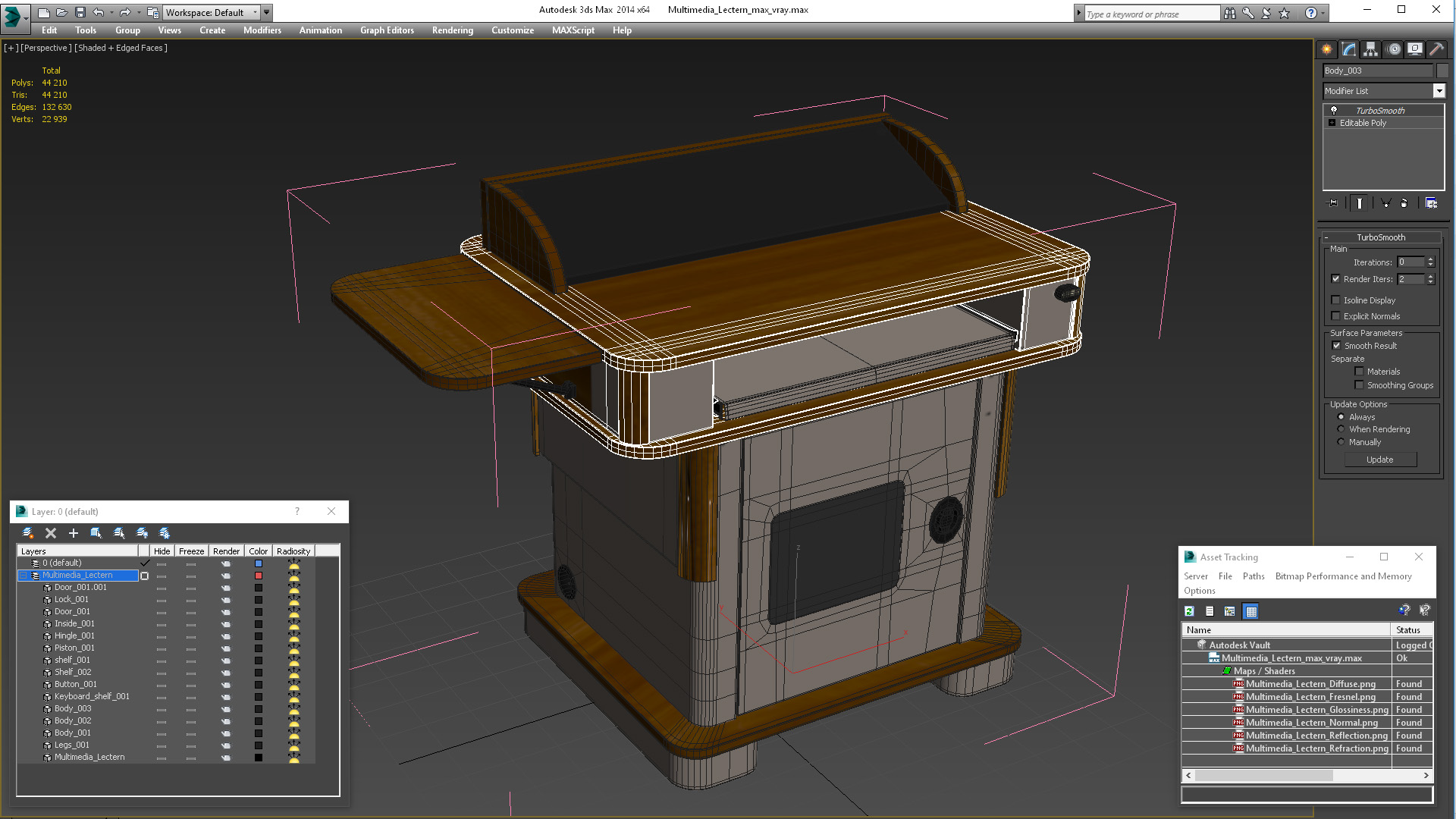This screenshot has height=819, width=1456.
Task: Open the Utilities hammer panel
Action: [1436, 49]
